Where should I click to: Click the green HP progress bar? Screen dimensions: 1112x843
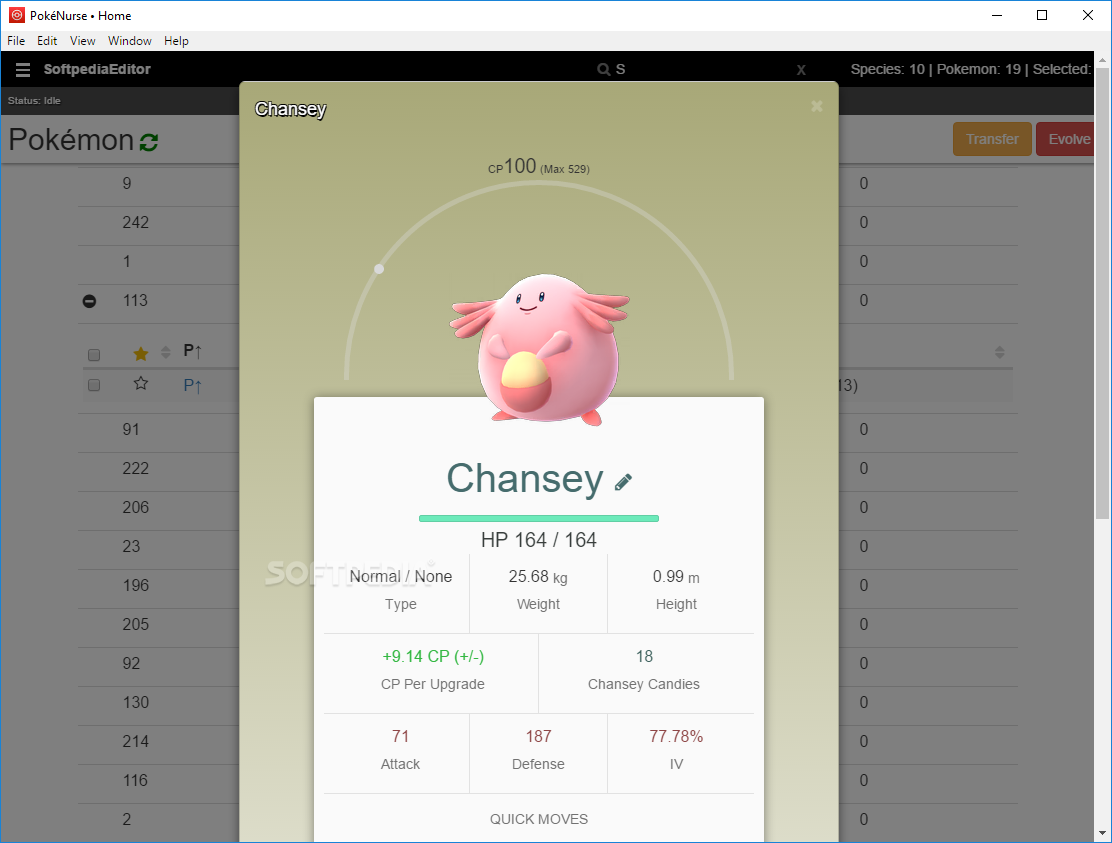[539, 518]
